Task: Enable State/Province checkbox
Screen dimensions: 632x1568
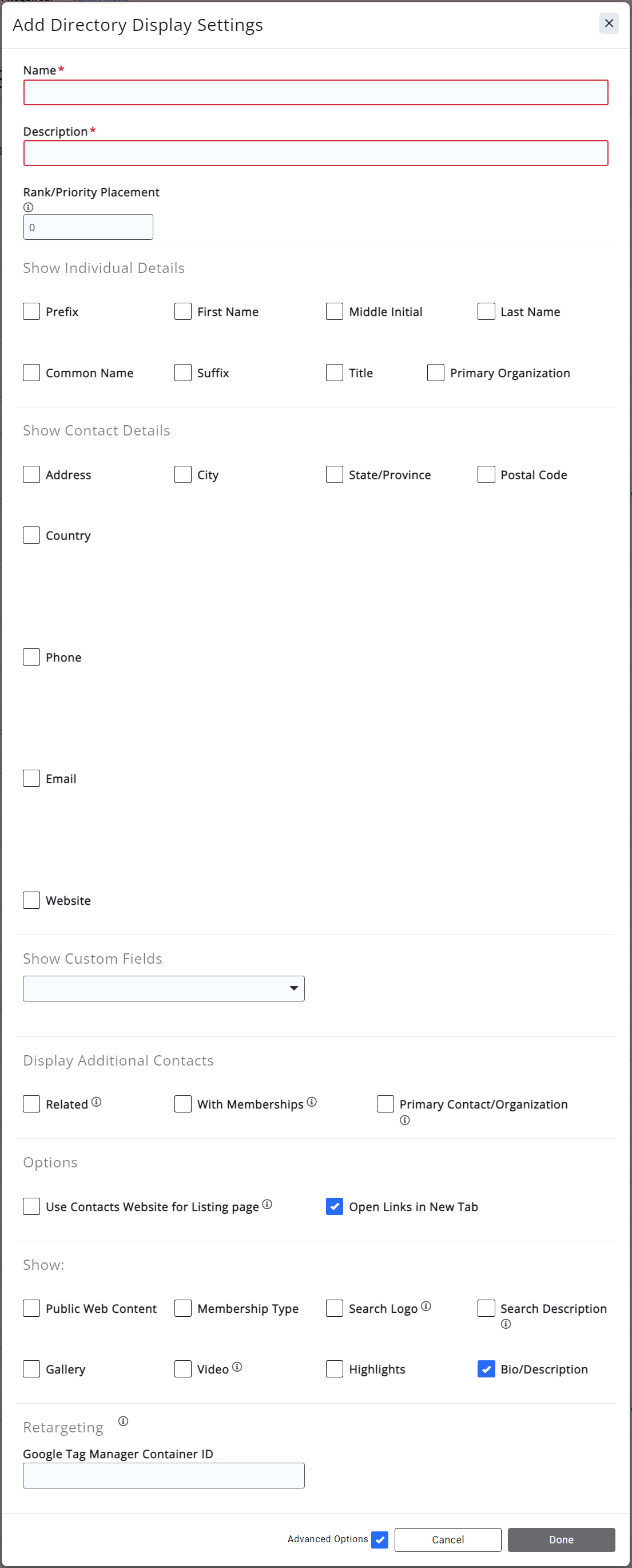Action: click(335, 474)
